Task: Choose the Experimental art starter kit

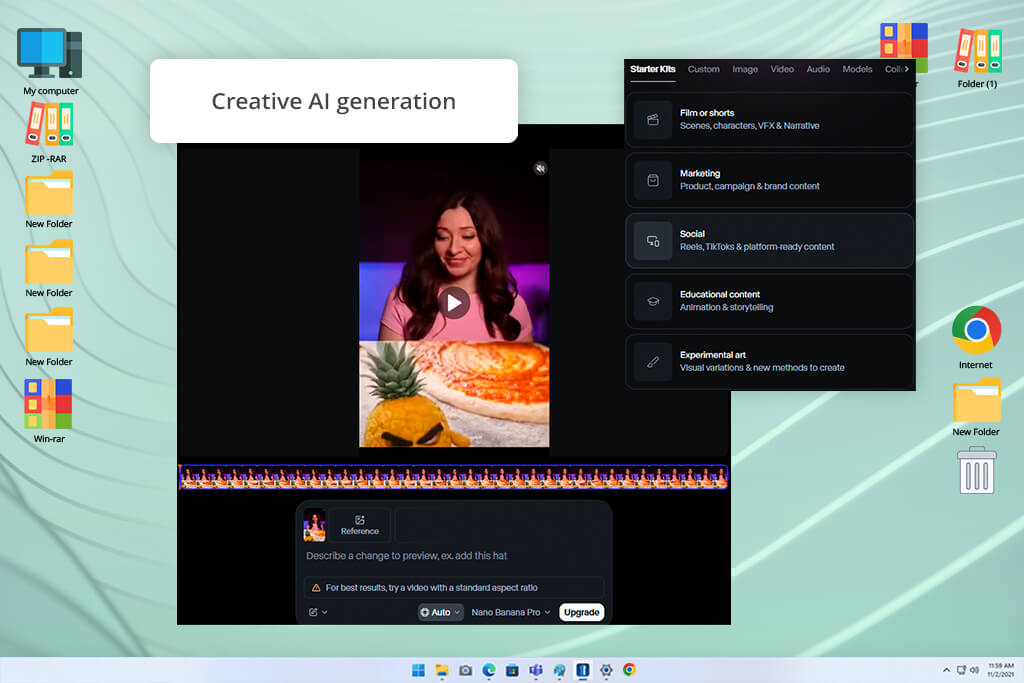Action: (x=769, y=362)
